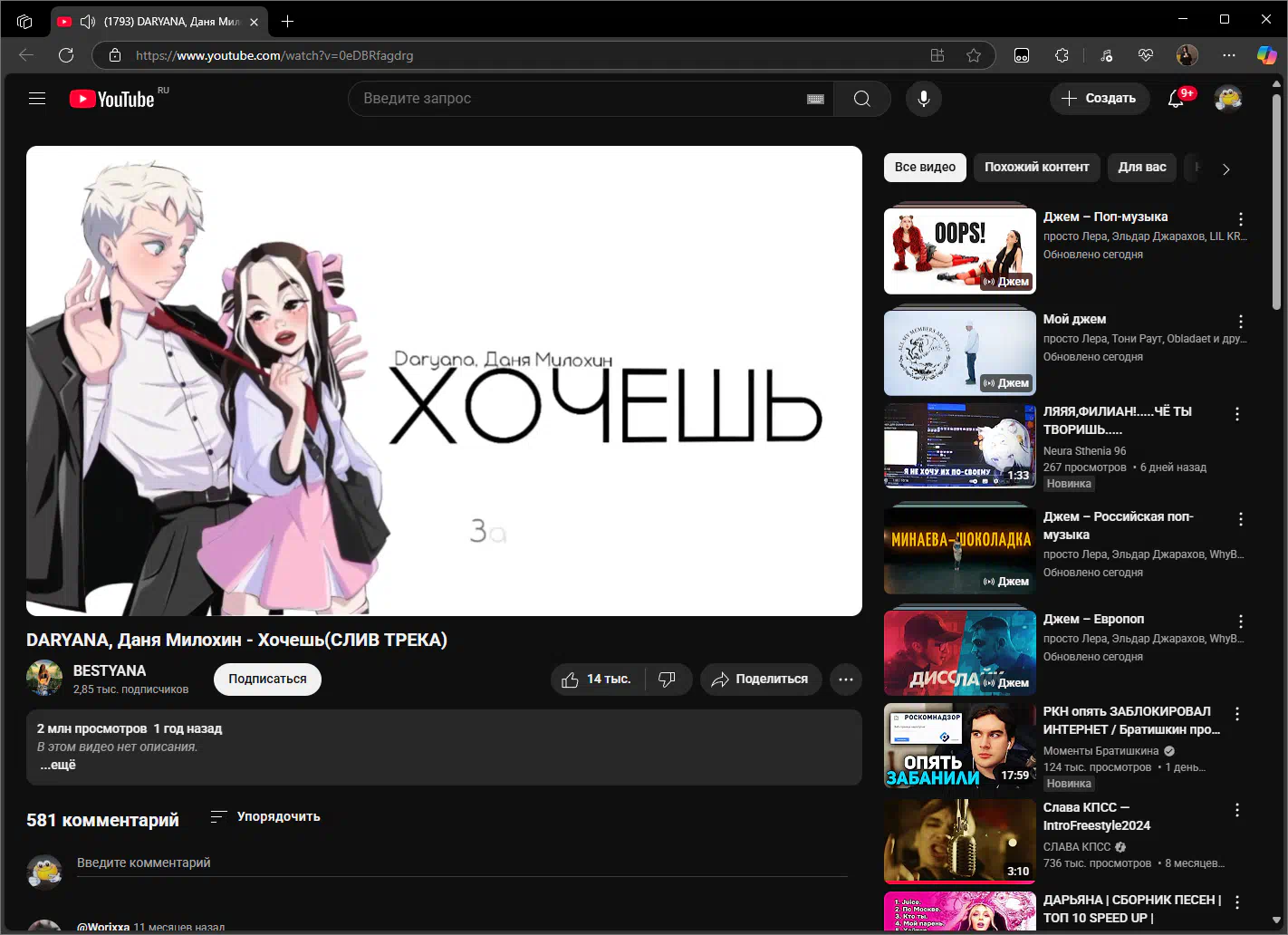Open split screen icon in address bar
1288x935 pixels.
[937, 55]
